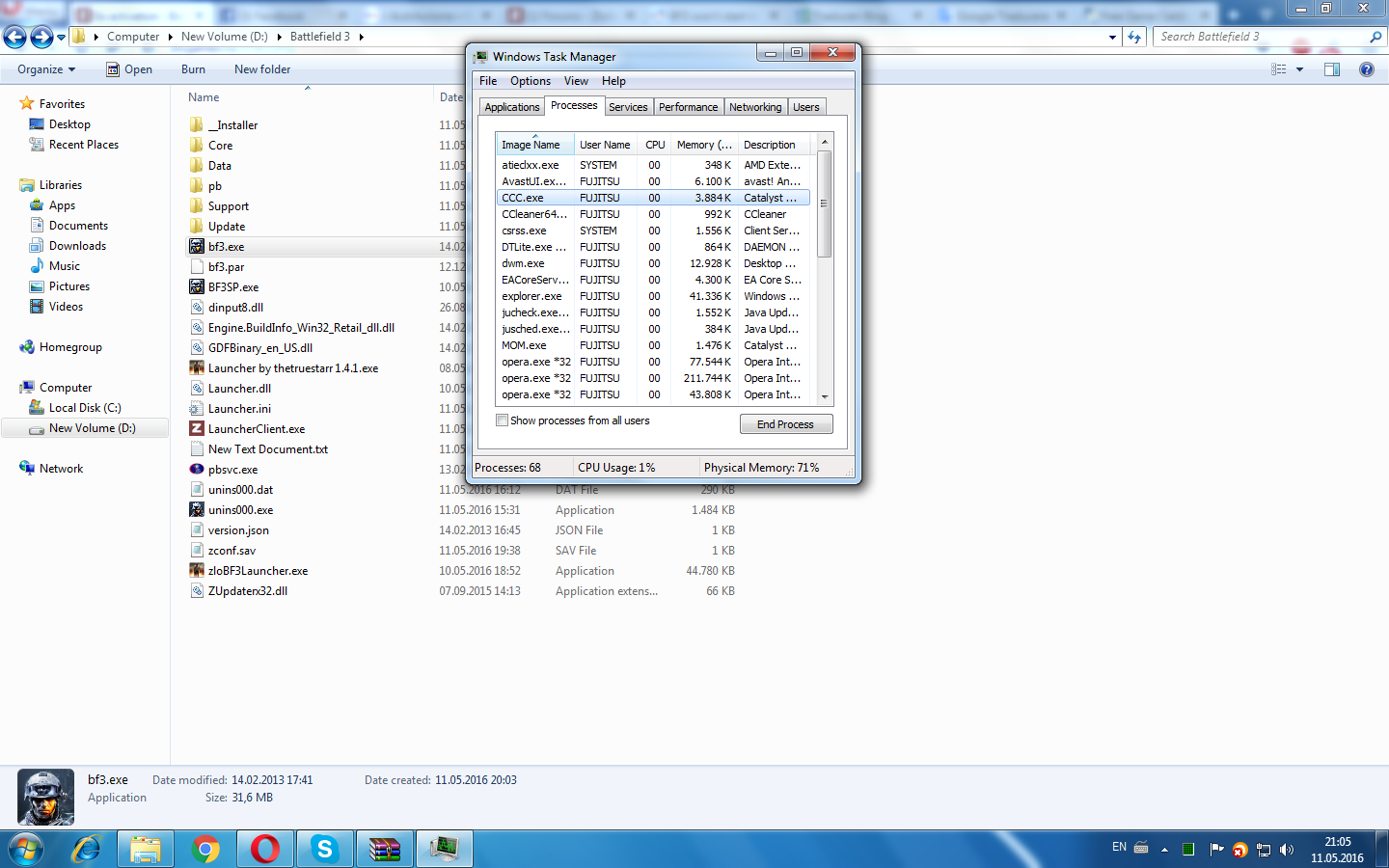The image size is (1389, 868).
Task: Open the Windows Start menu orb
Action: [26, 849]
